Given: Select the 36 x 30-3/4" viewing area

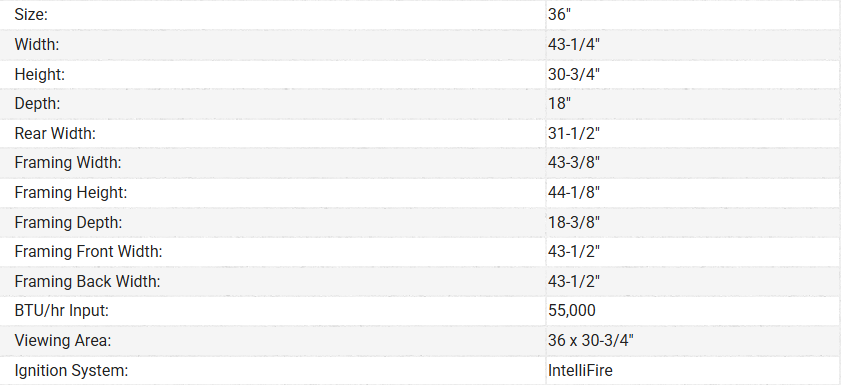Looking at the screenshot, I should pyautogui.click(x=591, y=340).
